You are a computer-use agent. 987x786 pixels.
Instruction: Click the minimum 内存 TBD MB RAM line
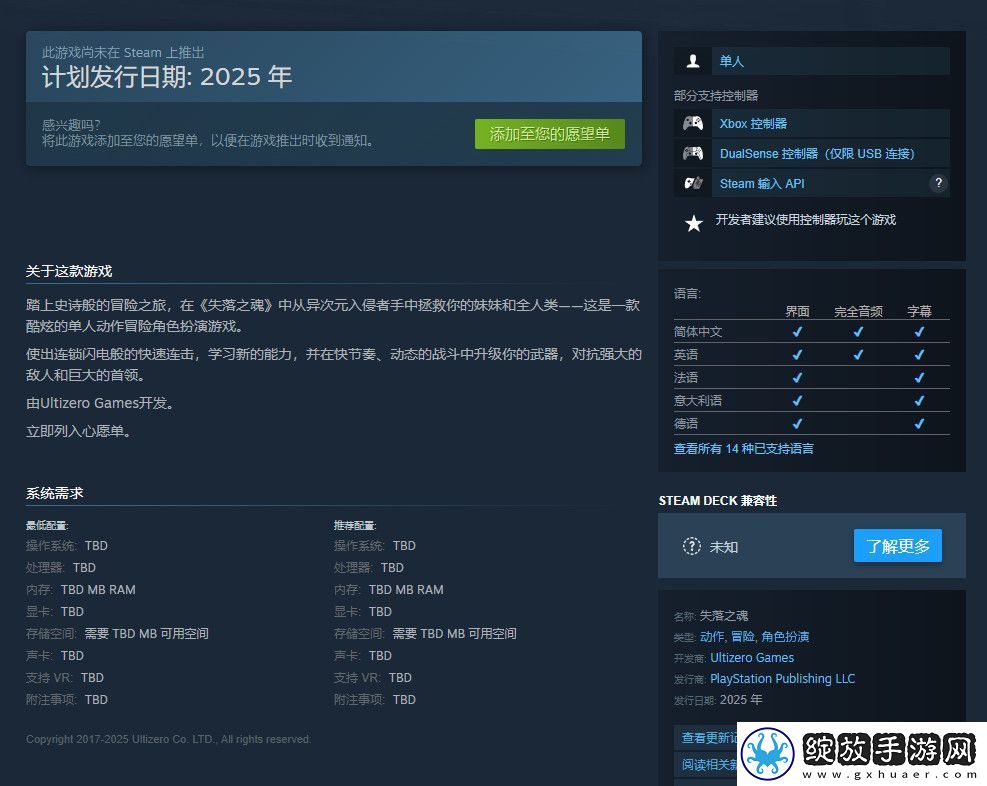pos(81,590)
